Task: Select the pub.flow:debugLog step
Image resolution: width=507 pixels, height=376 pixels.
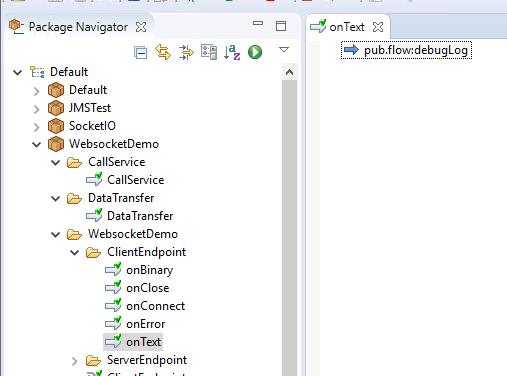Action: click(x=406, y=50)
